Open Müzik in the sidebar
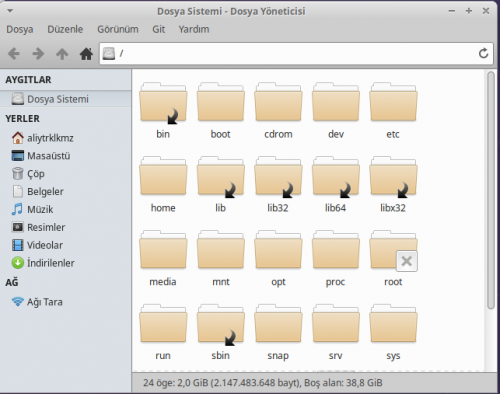This screenshot has height=394, width=500. pos(66,209)
